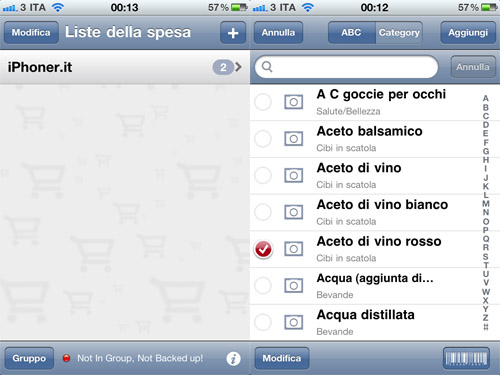Open the barcode scanner icon
This screenshot has width=500, height=375.
pos(466,358)
